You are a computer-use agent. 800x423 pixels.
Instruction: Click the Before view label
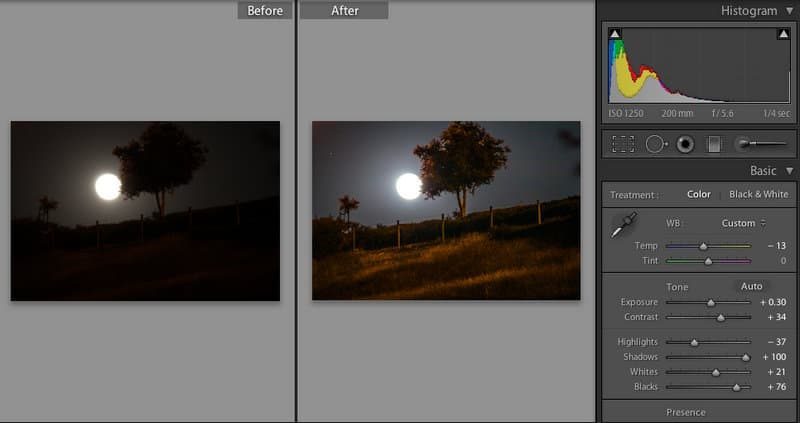[x=264, y=11]
